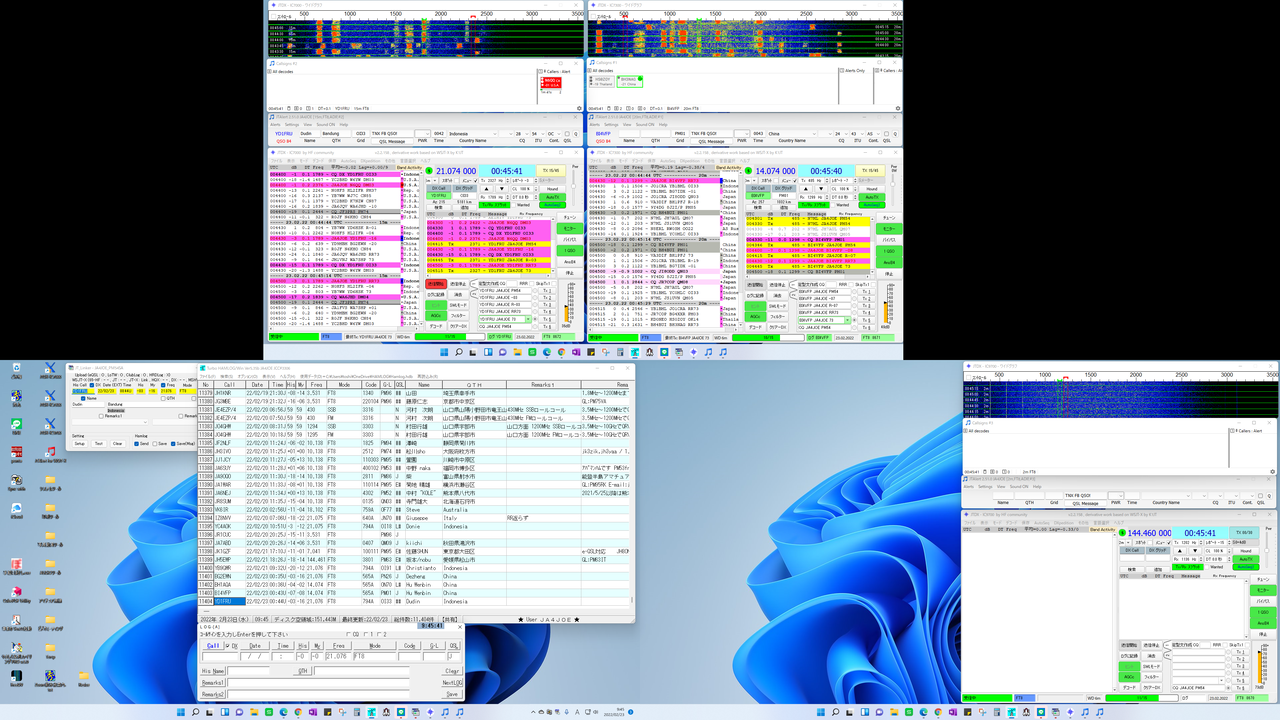Toggle the RRR checkbox in the 21.074 JTDX window
Image resolution: width=1280 pixels, height=720 pixels.
click(x=531, y=283)
